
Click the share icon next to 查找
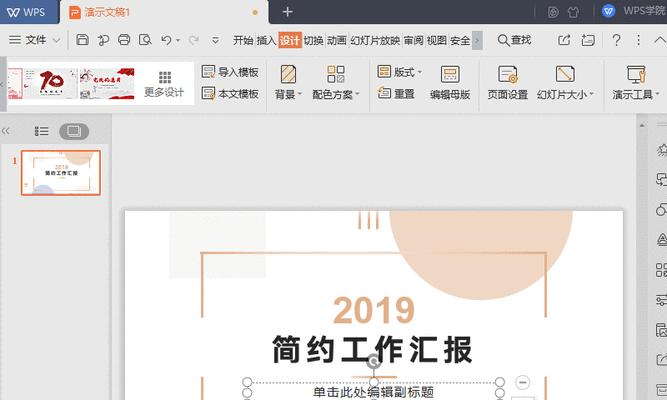pyautogui.click(x=564, y=40)
